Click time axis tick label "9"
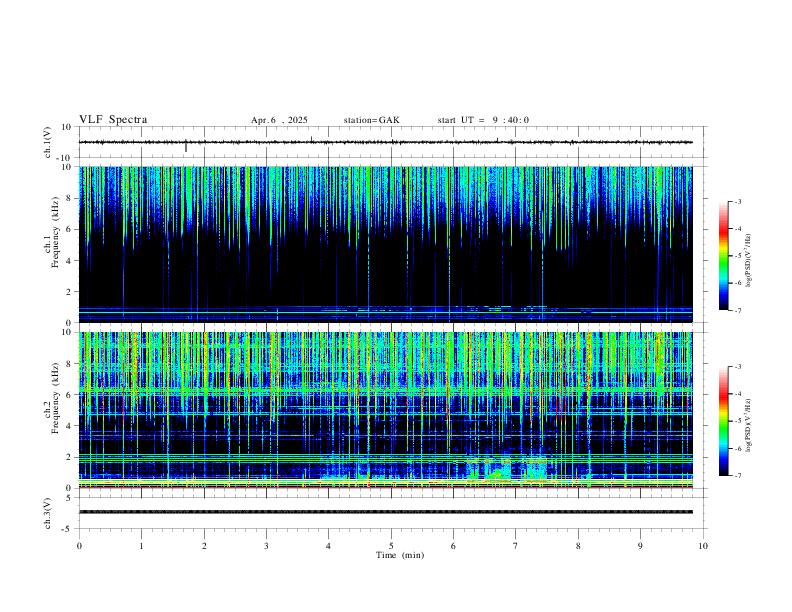Screen dimensions: 792x612 pyautogui.click(x=640, y=546)
